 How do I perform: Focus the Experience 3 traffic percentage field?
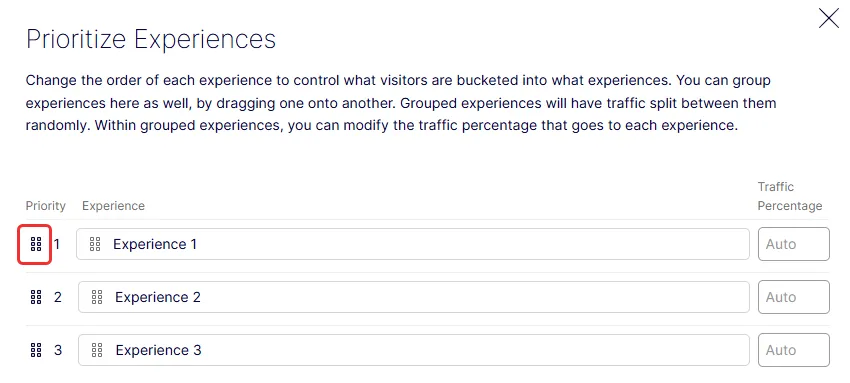[794, 350]
